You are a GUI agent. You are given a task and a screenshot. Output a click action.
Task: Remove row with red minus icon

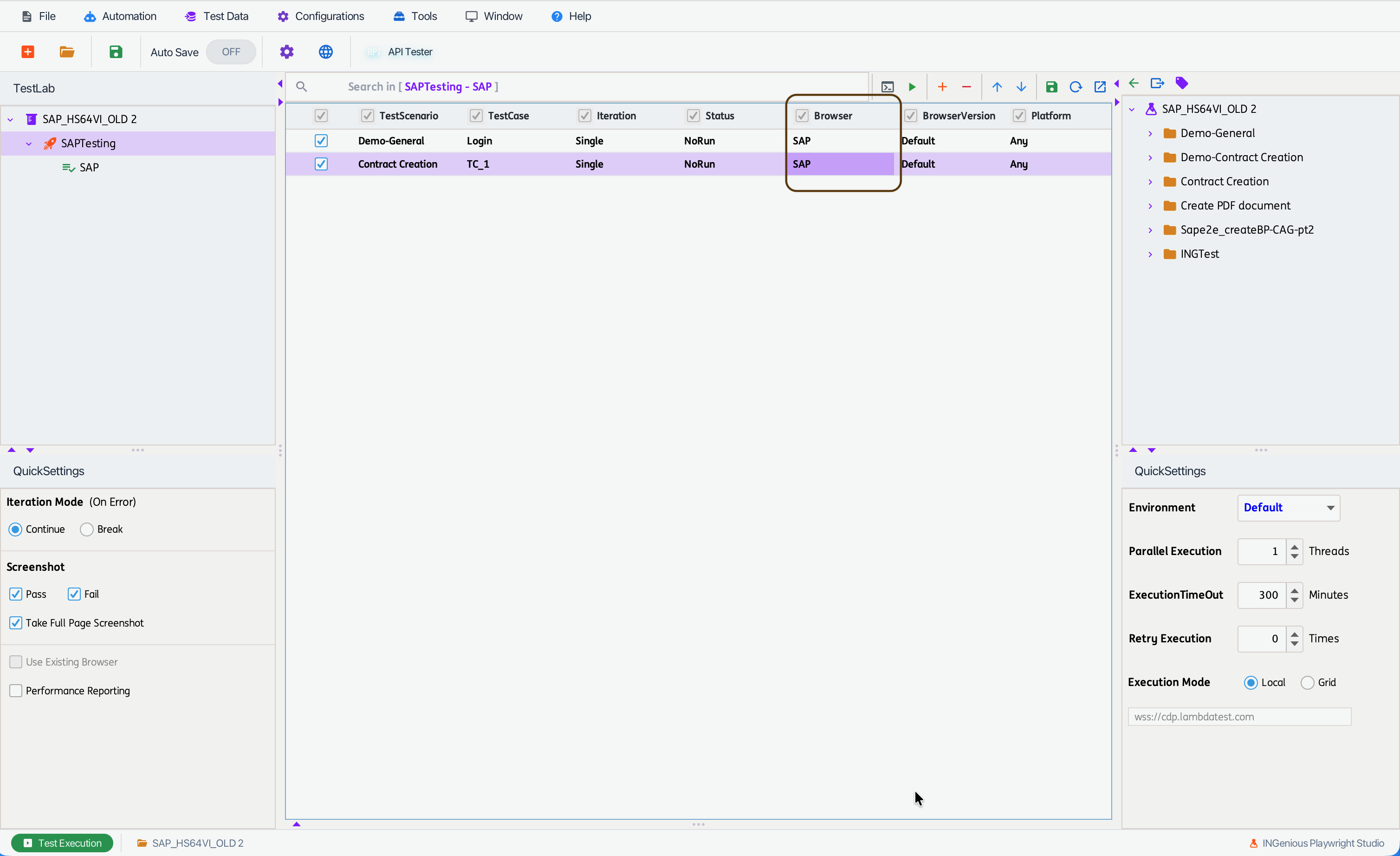point(966,87)
